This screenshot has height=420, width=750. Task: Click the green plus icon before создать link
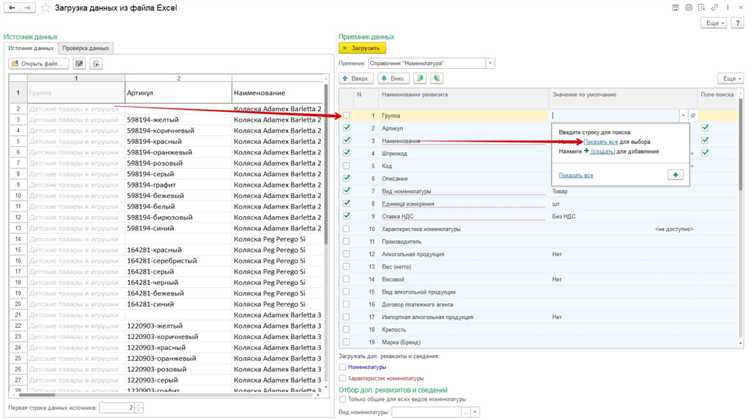point(586,151)
